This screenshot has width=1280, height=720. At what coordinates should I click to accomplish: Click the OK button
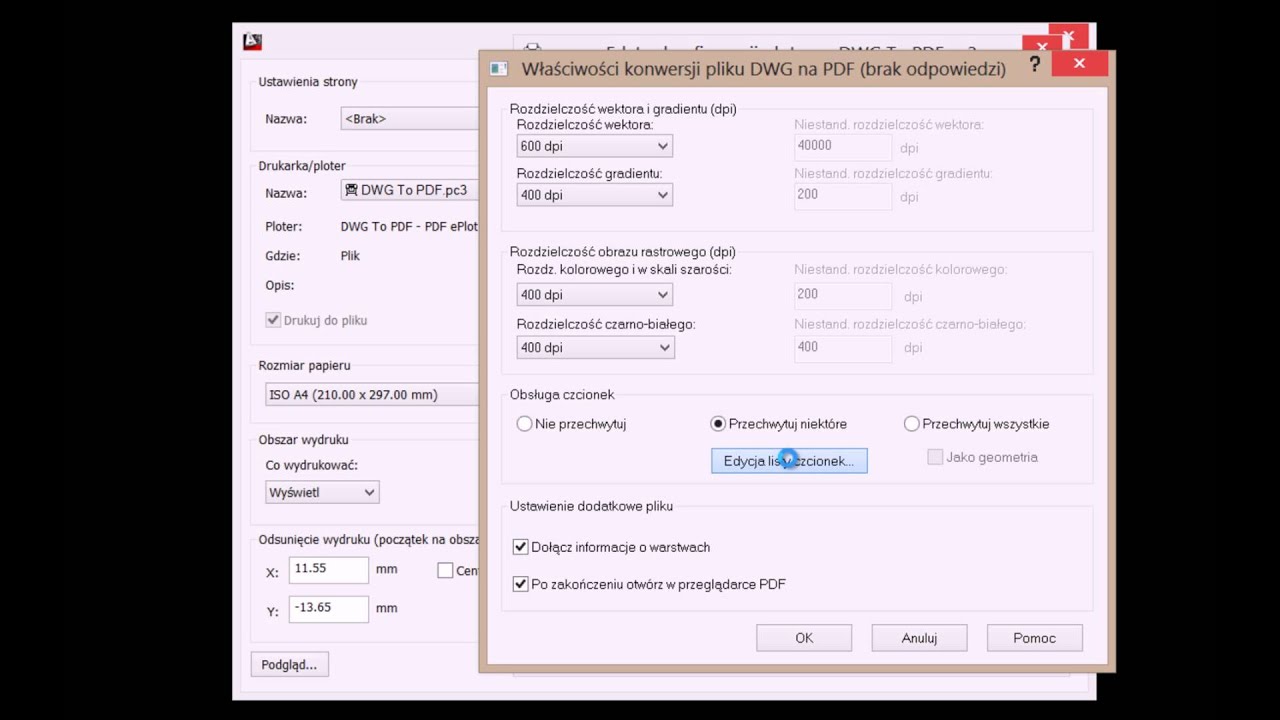804,638
